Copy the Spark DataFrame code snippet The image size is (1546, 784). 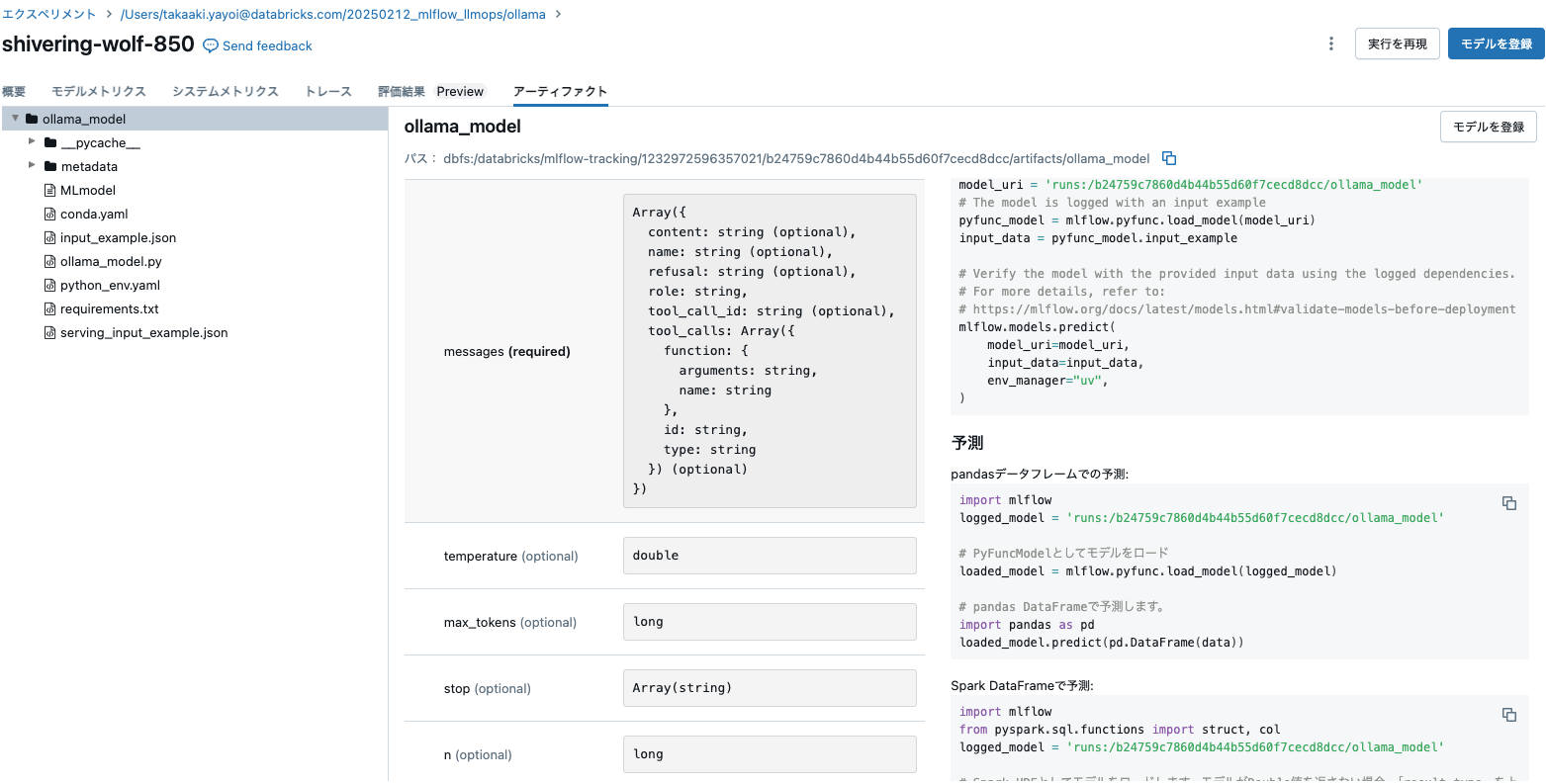pos(1509,714)
